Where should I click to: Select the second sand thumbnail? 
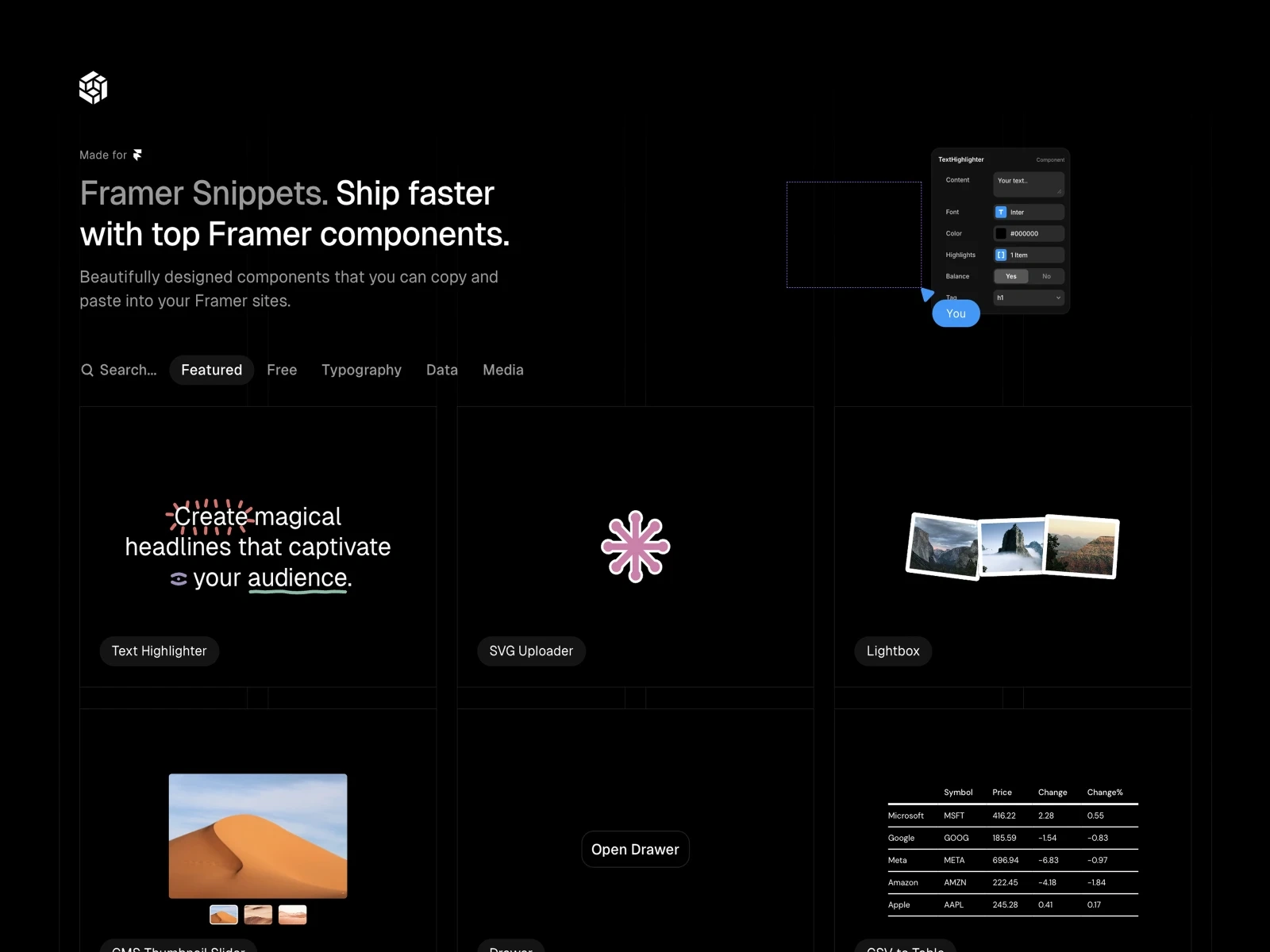tap(258, 915)
